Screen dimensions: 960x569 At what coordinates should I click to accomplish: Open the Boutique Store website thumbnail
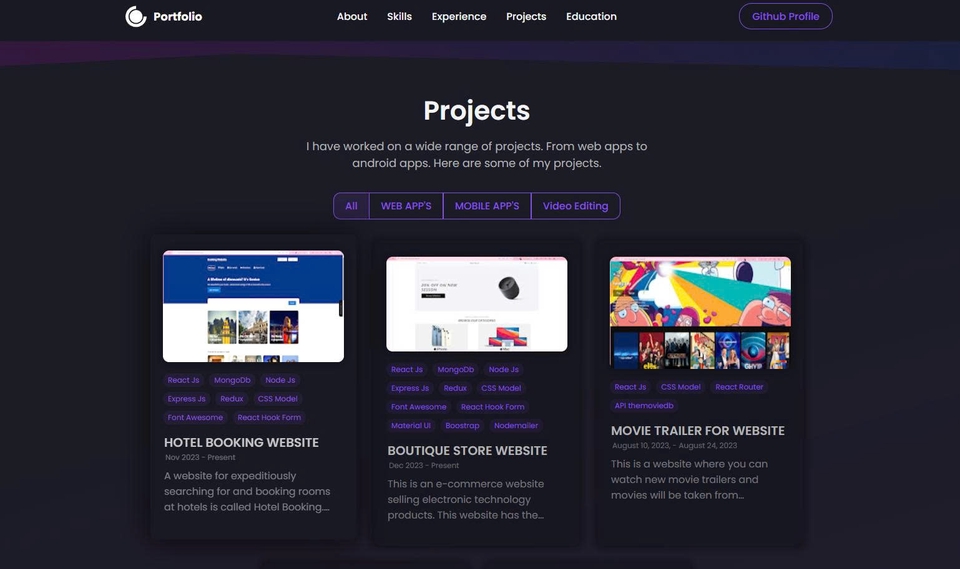point(477,304)
